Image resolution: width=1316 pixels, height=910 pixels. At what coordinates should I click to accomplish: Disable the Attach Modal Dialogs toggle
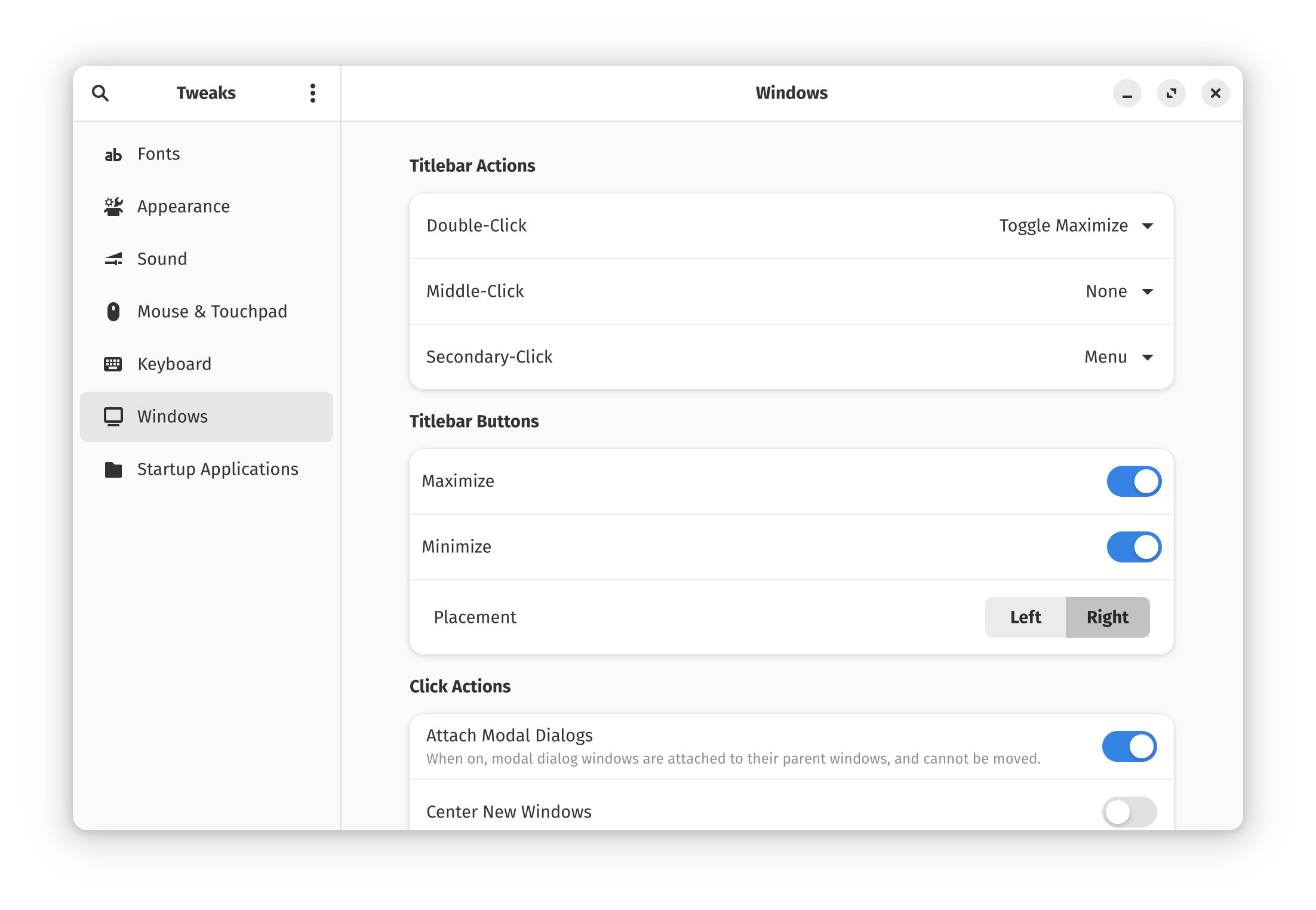click(x=1131, y=746)
